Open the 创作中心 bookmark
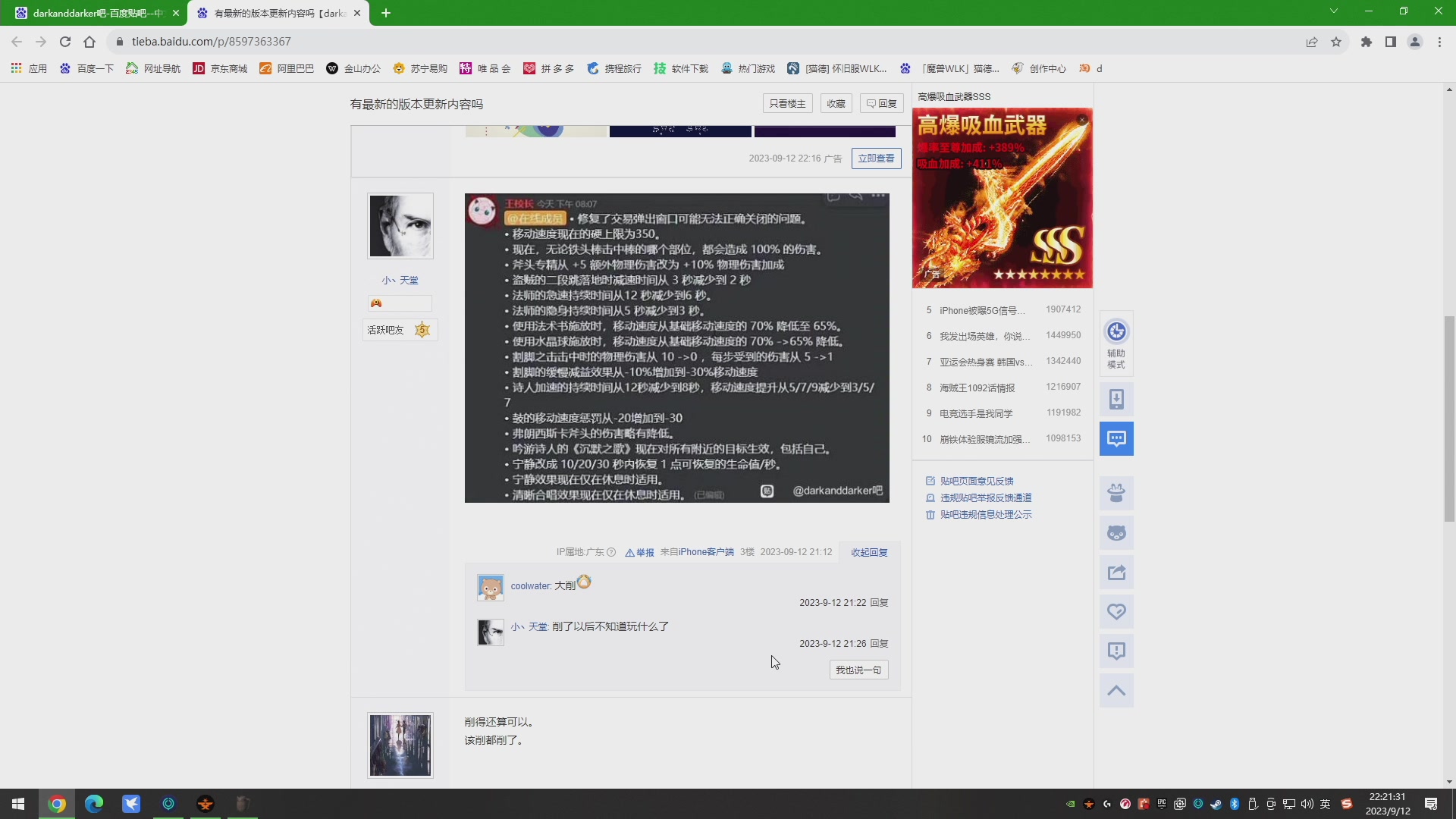1456x819 pixels. coord(1039,68)
